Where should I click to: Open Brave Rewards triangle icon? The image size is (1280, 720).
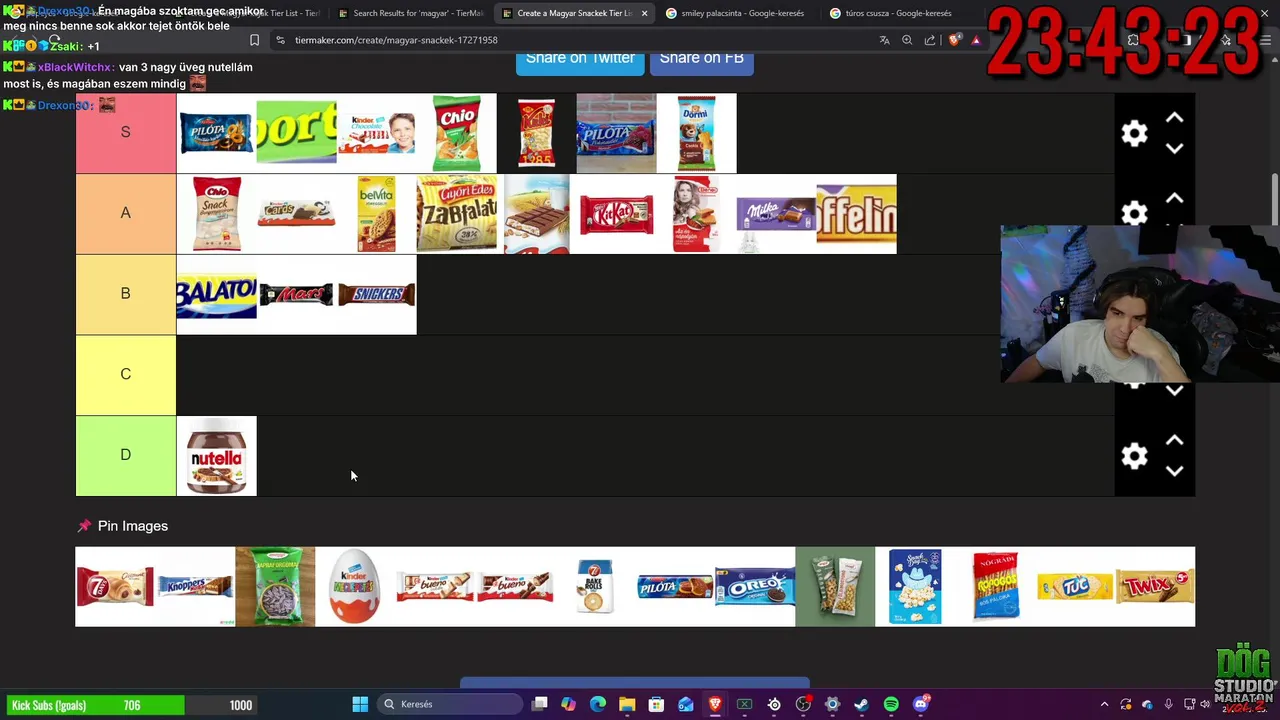tap(976, 40)
